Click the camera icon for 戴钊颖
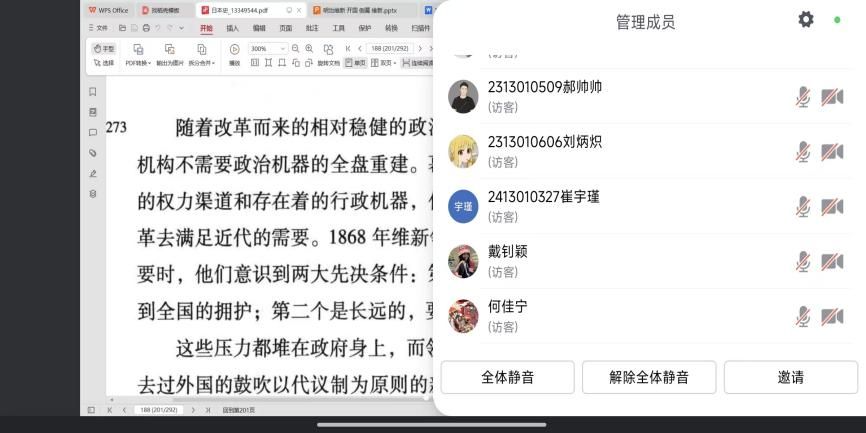The width and height of the screenshot is (866, 433). [832, 262]
